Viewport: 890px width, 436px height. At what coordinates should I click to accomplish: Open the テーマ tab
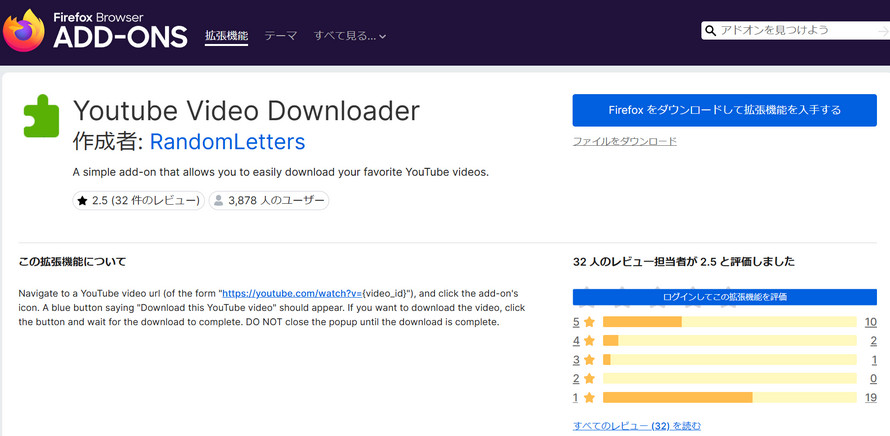tap(281, 36)
